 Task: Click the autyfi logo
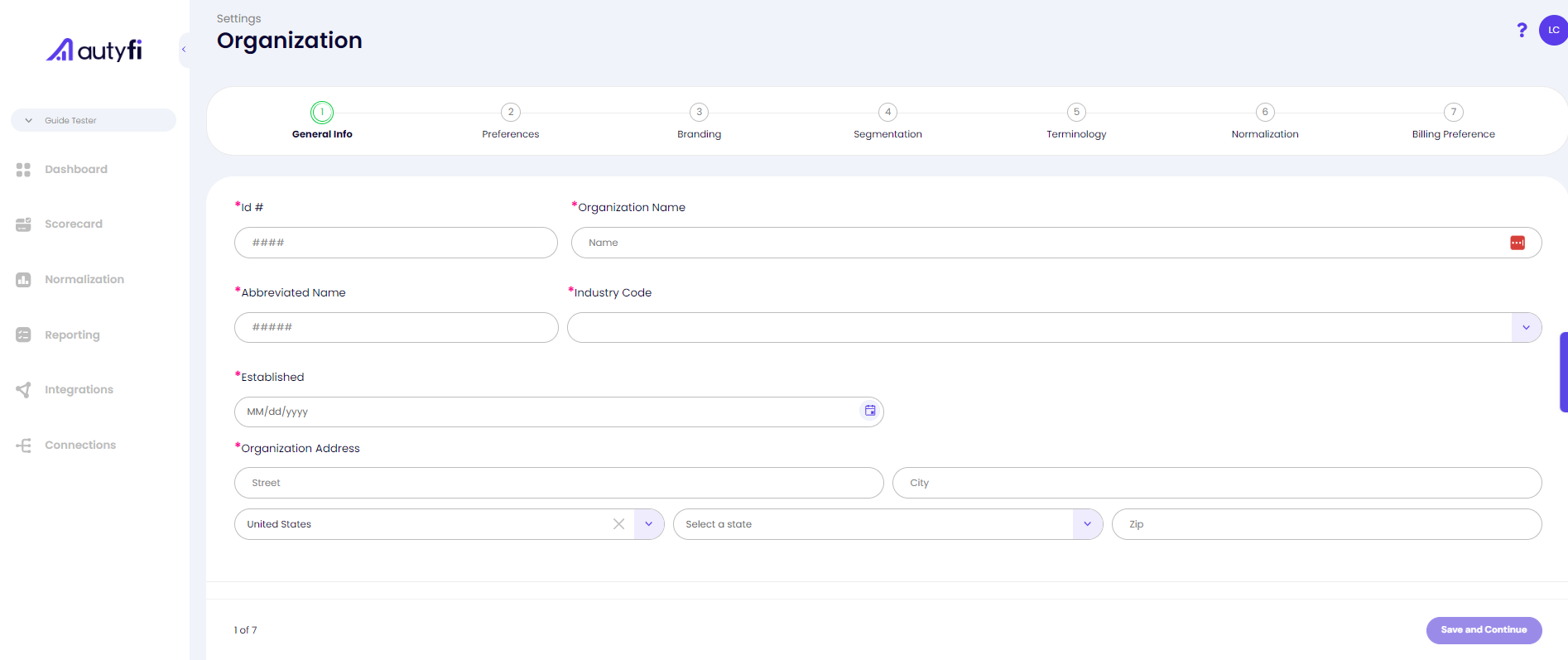click(x=94, y=50)
